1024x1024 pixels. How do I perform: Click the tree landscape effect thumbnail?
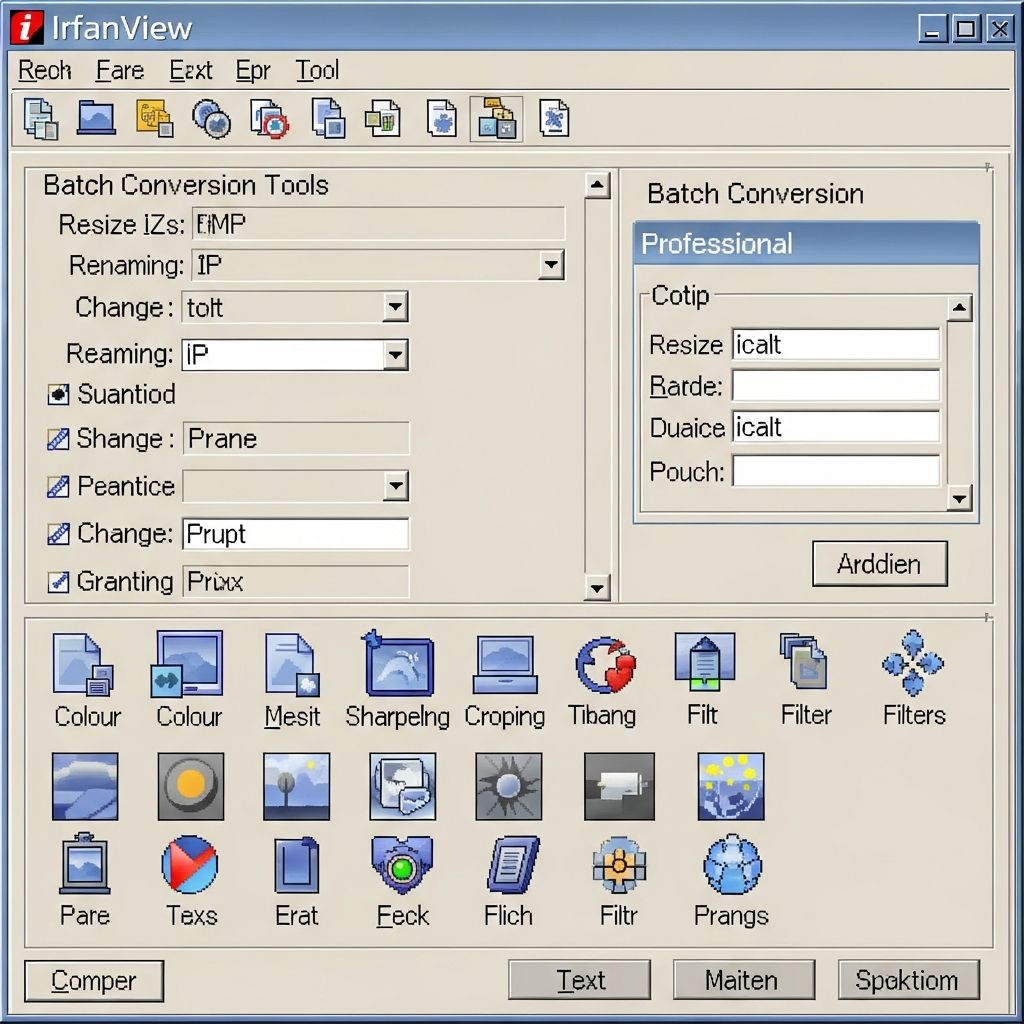tap(296, 786)
